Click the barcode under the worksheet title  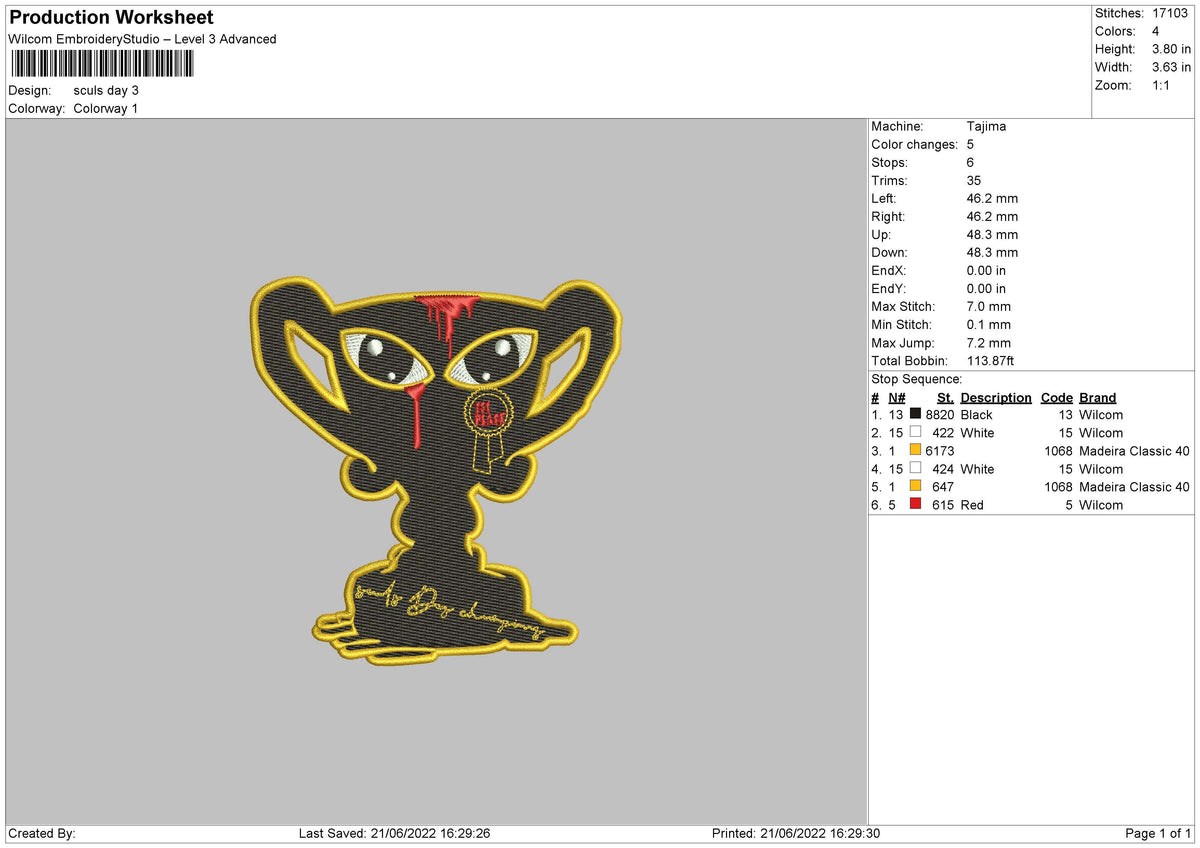click(x=103, y=64)
